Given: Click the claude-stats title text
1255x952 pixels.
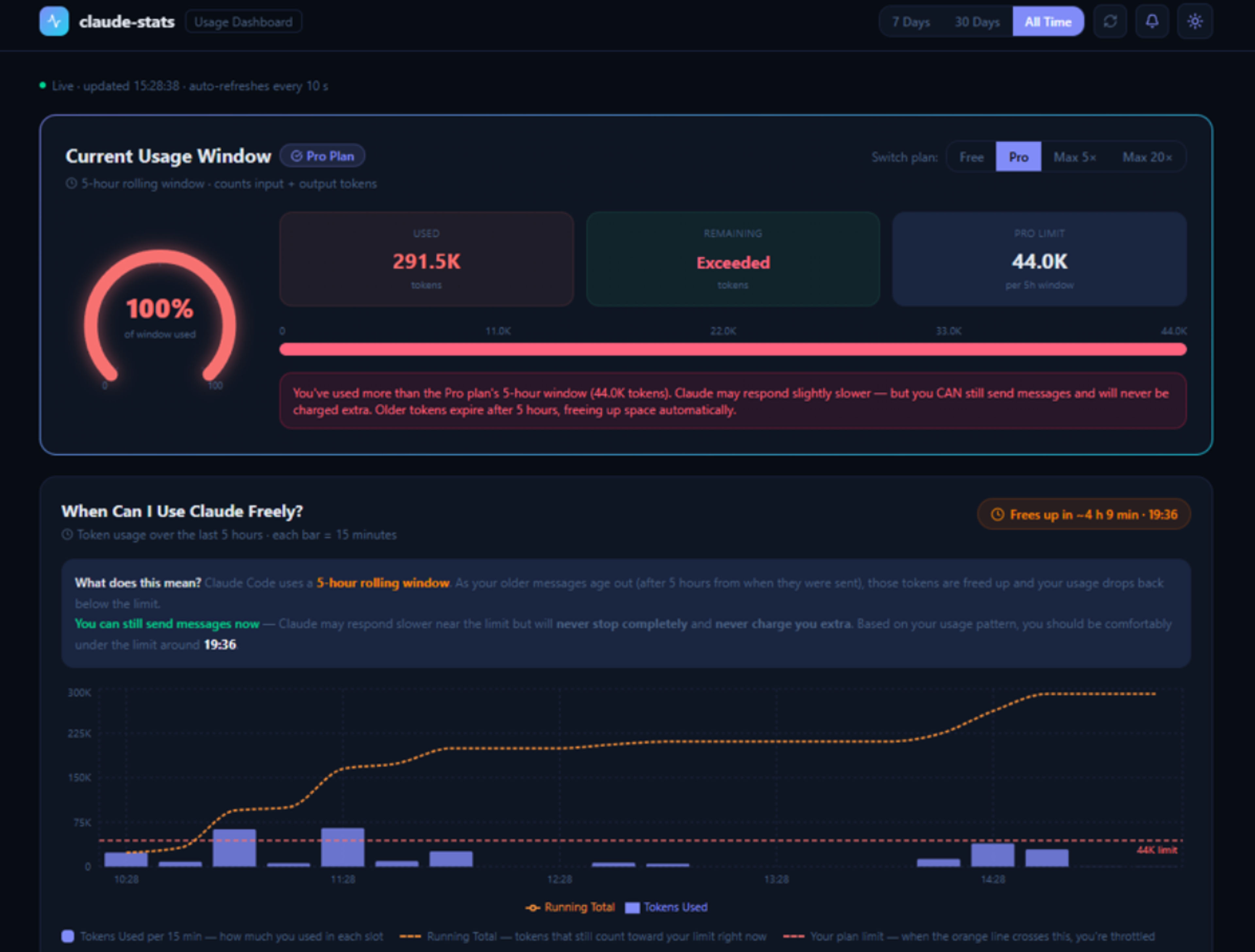Looking at the screenshot, I should coord(126,22).
